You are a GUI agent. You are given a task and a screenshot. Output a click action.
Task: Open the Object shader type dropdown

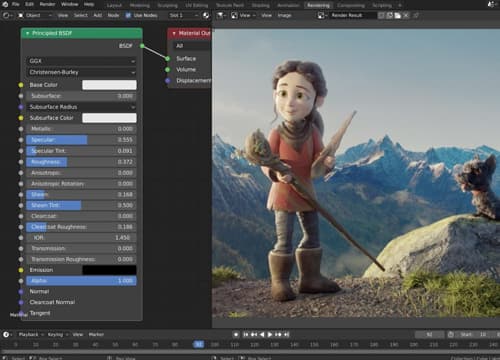click(36, 15)
